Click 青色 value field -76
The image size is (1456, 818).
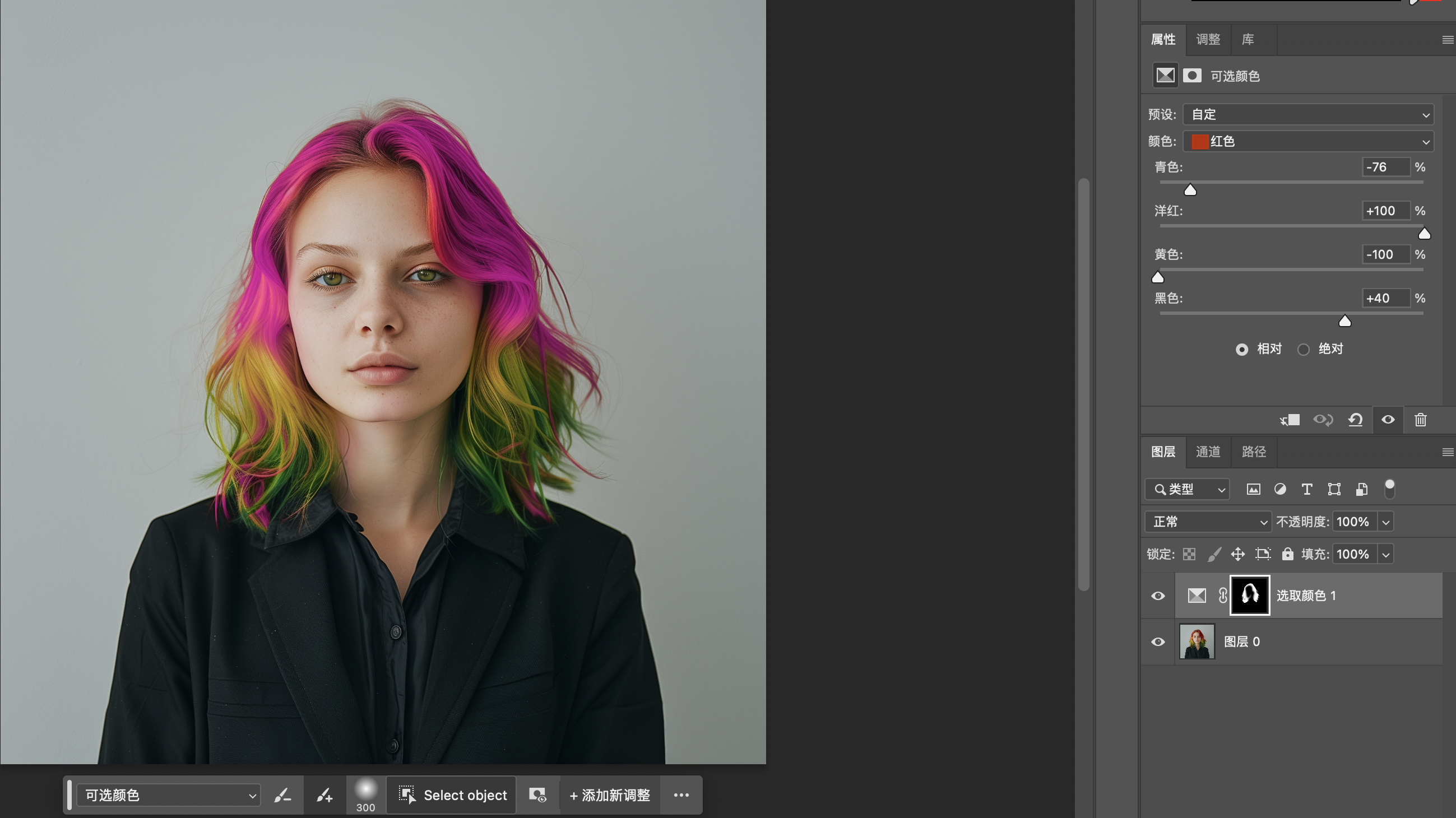click(1386, 167)
